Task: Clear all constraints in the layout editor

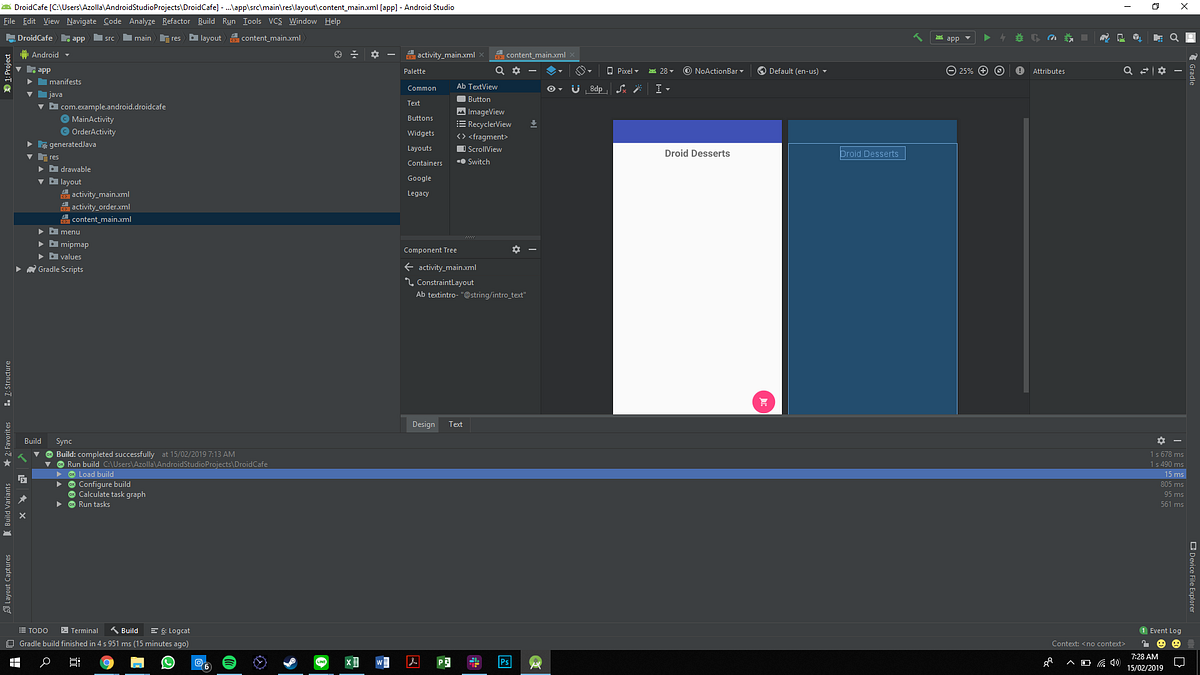Action: pos(620,89)
